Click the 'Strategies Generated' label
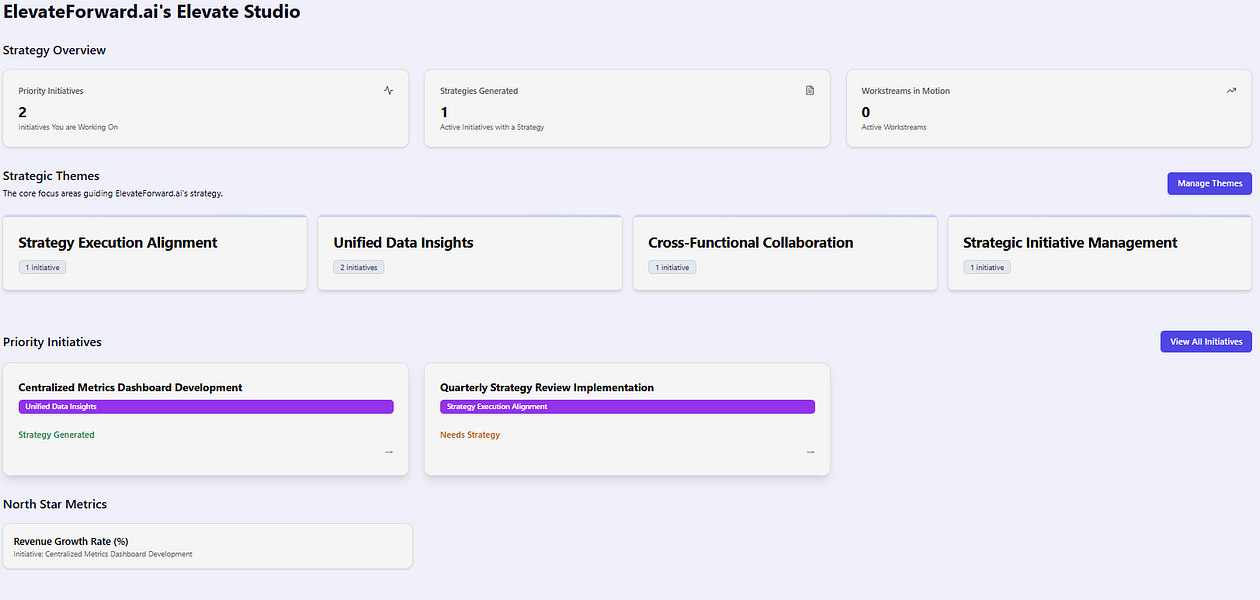The width and height of the screenshot is (1260, 600). point(479,91)
